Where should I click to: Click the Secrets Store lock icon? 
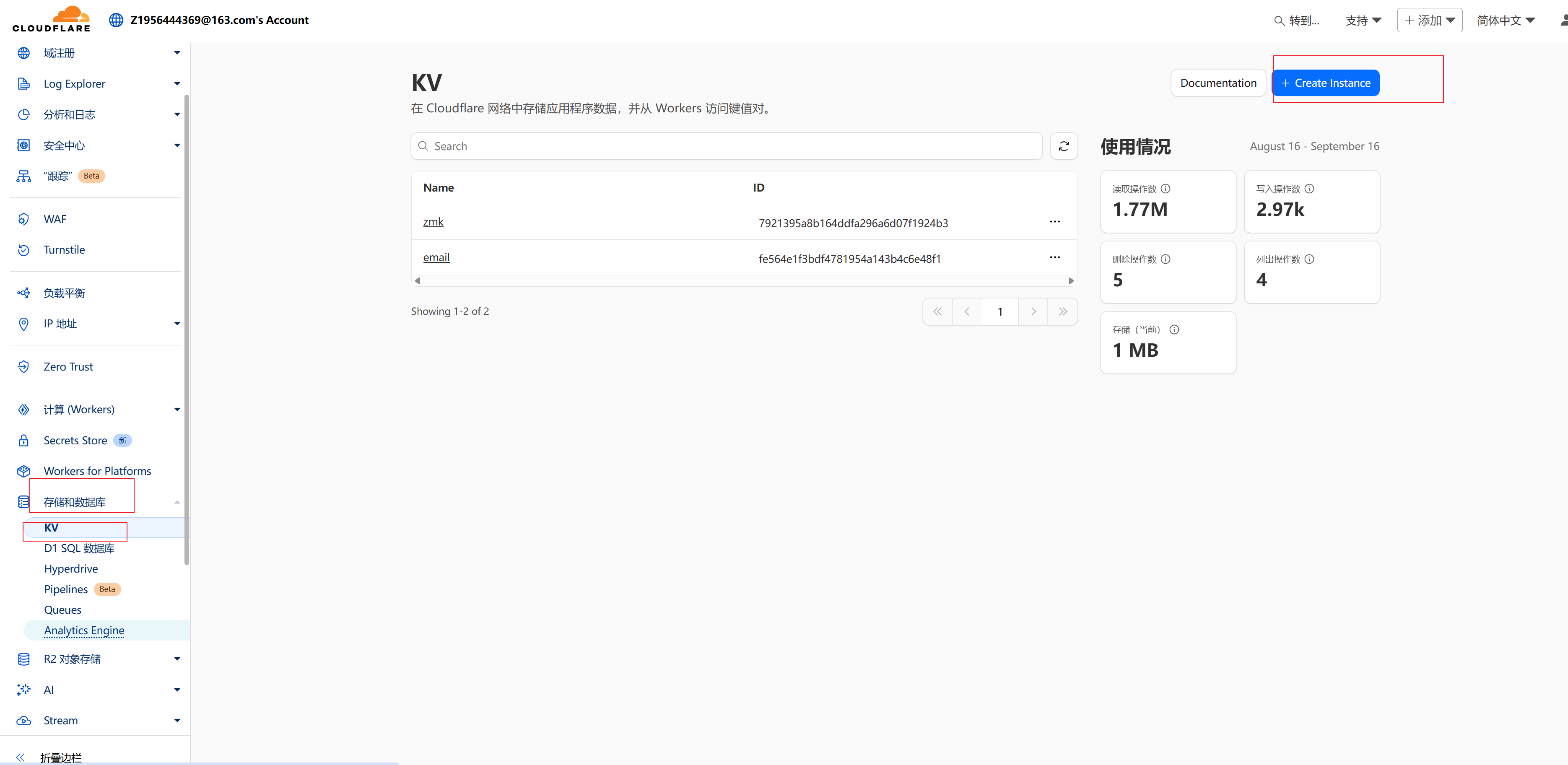point(24,440)
